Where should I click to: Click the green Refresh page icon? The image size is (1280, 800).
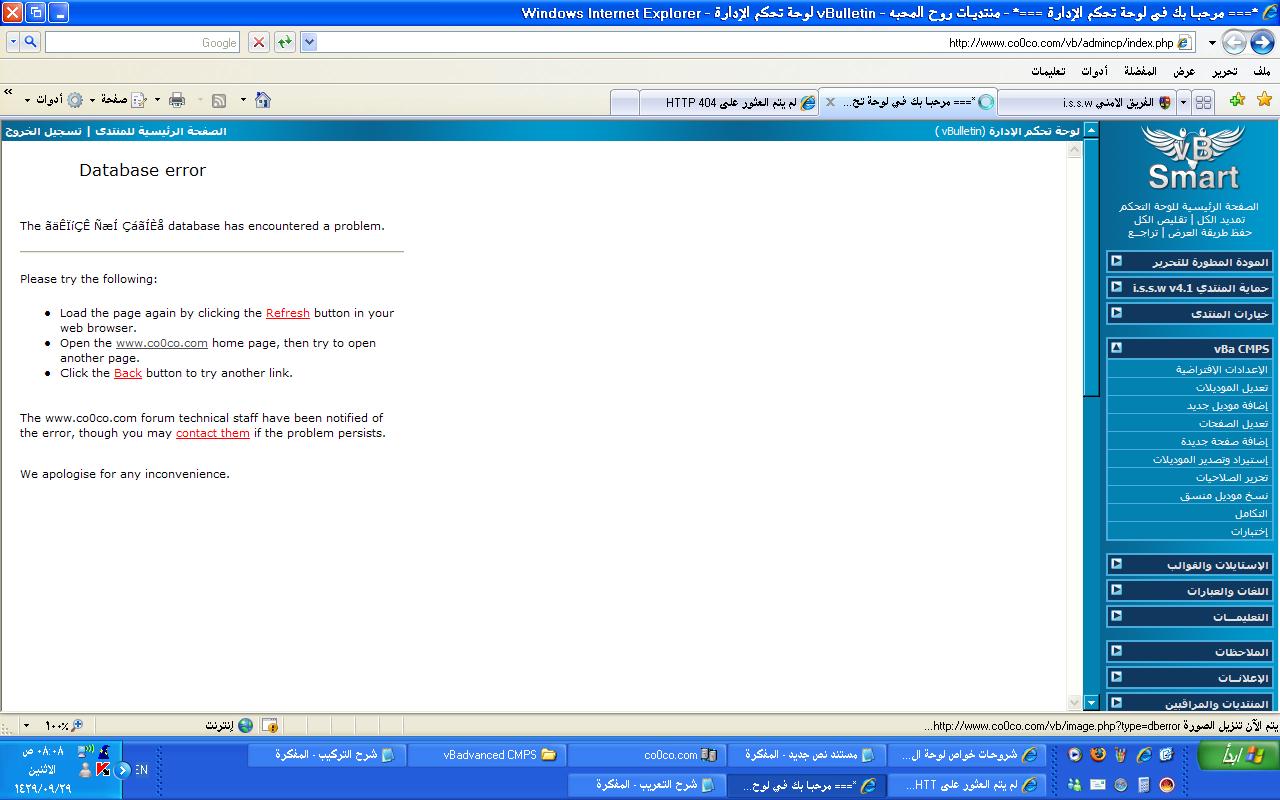coord(285,42)
